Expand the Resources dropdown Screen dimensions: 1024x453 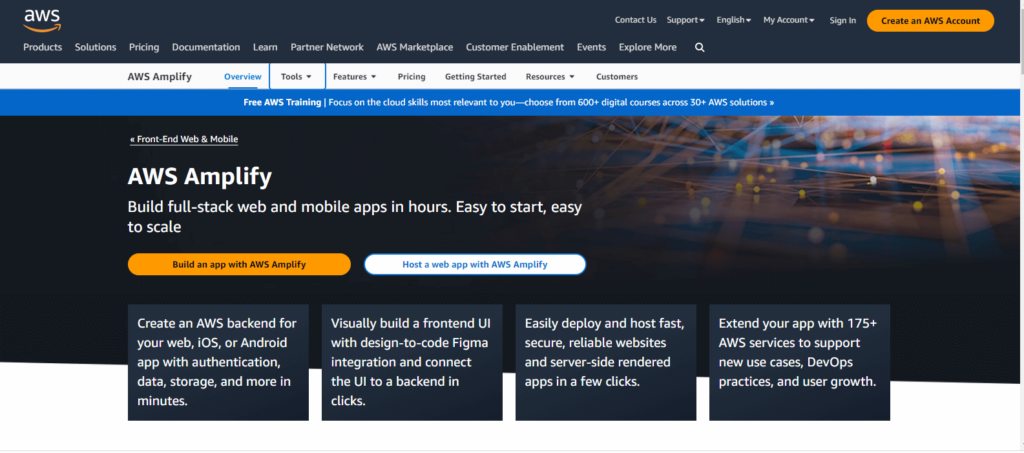[x=550, y=76]
